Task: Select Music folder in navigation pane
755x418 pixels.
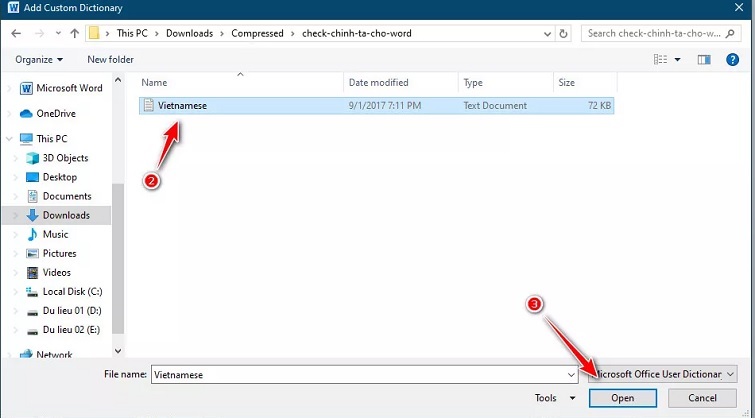Action: (55, 234)
